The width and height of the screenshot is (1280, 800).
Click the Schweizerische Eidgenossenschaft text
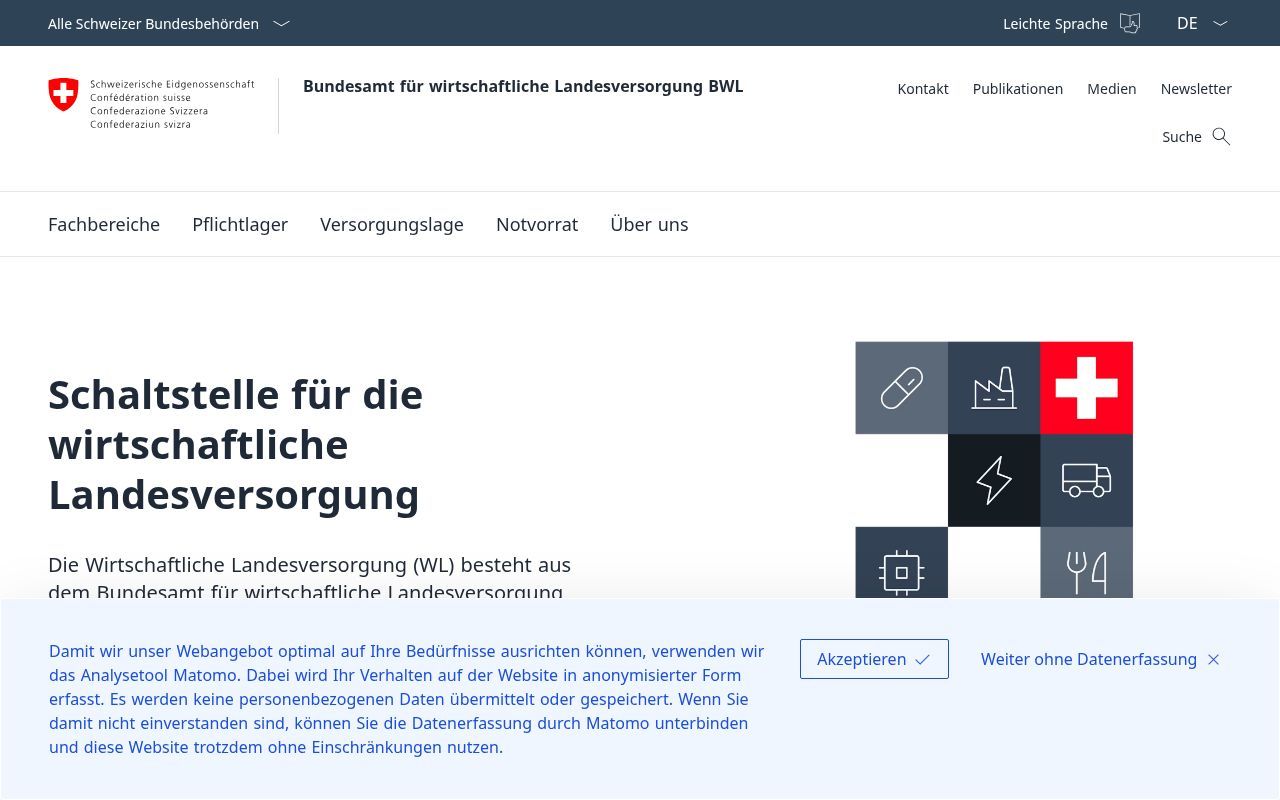click(172, 85)
